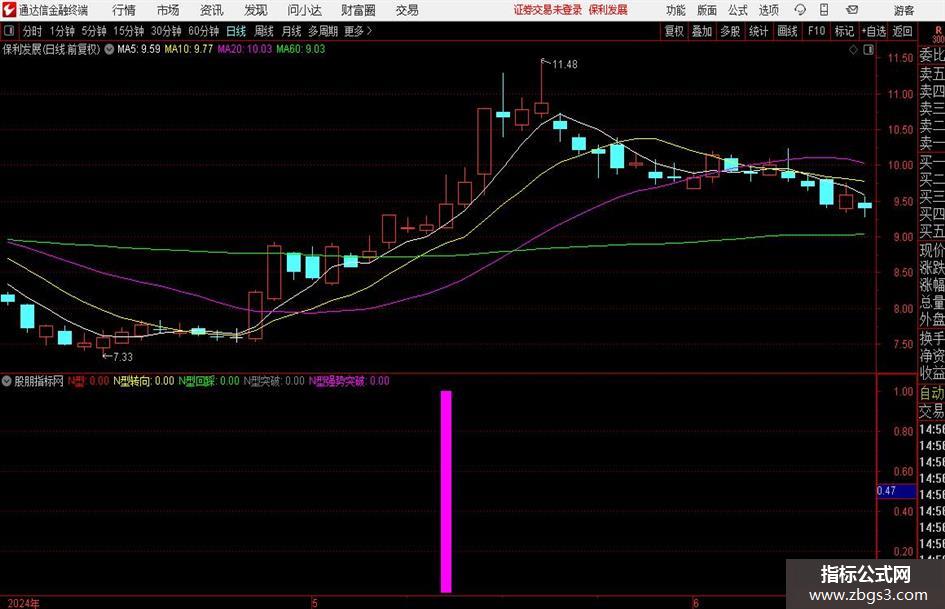
Task: Open the 发现 menu
Action: click(x=256, y=10)
